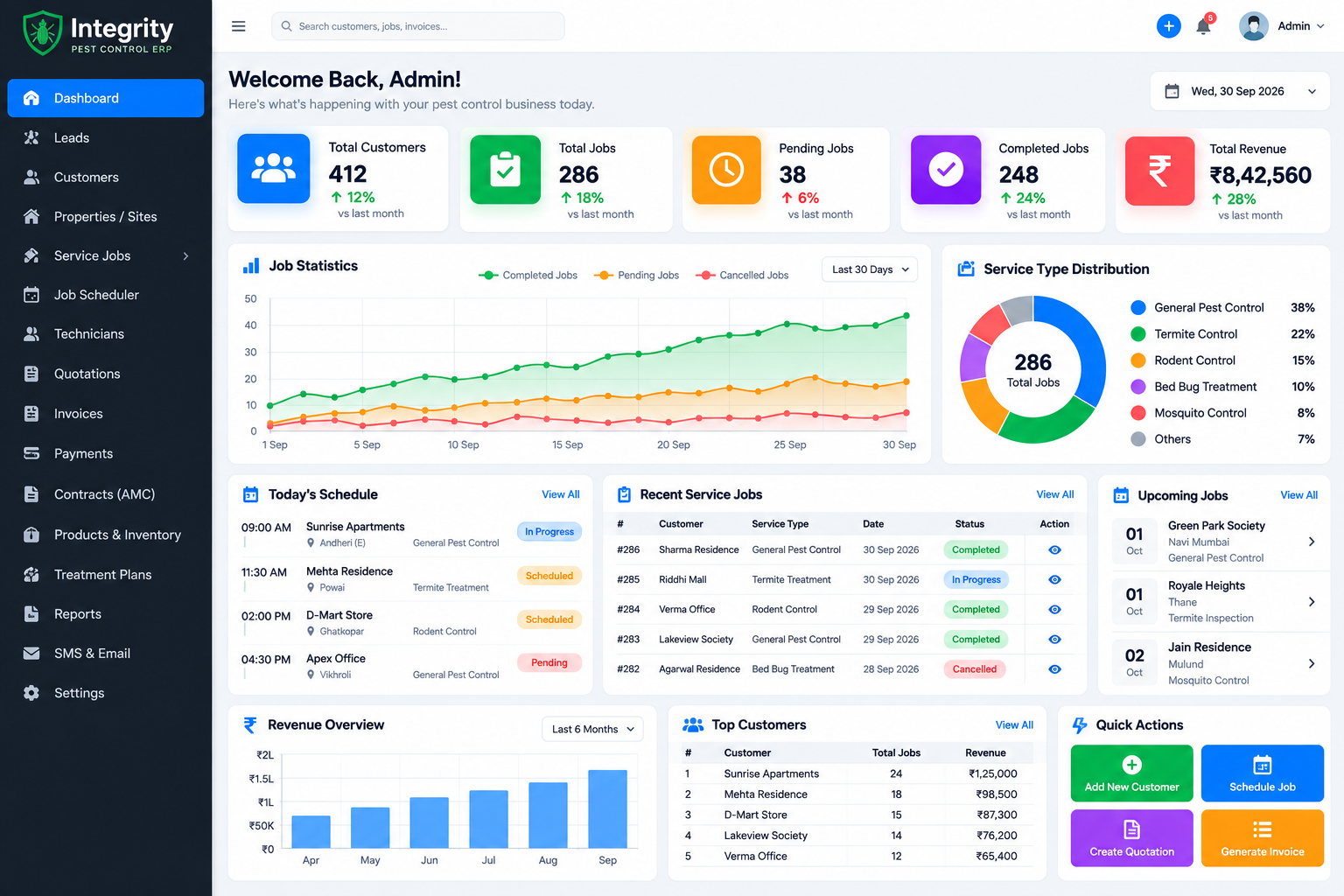The width and height of the screenshot is (1344, 896).
Task: Open Green Park Society upcoming job chevron
Action: click(x=1312, y=542)
